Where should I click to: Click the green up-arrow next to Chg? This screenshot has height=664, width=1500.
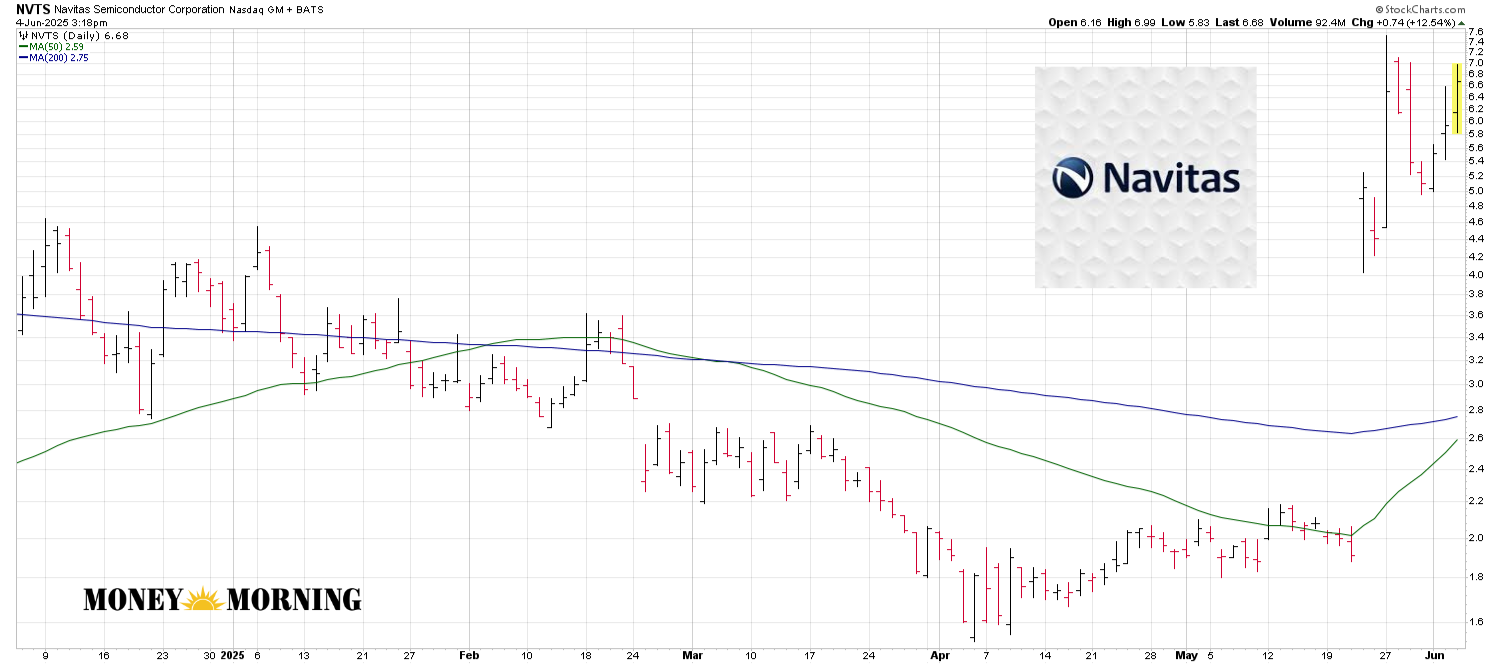point(1461,22)
